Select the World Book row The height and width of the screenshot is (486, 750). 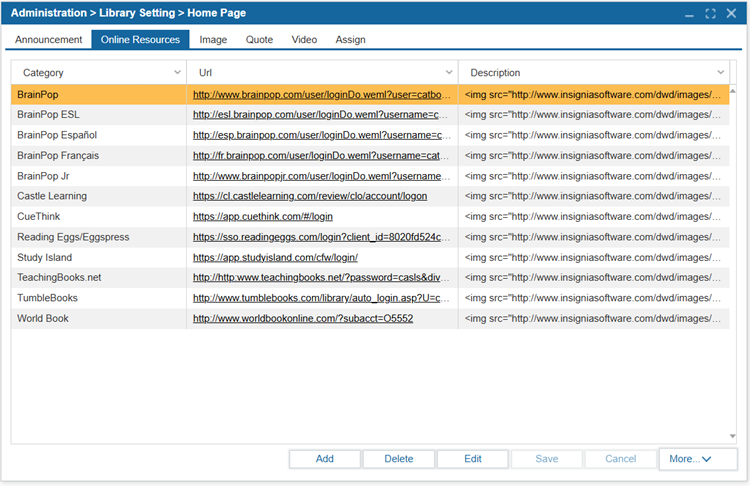pos(370,319)
